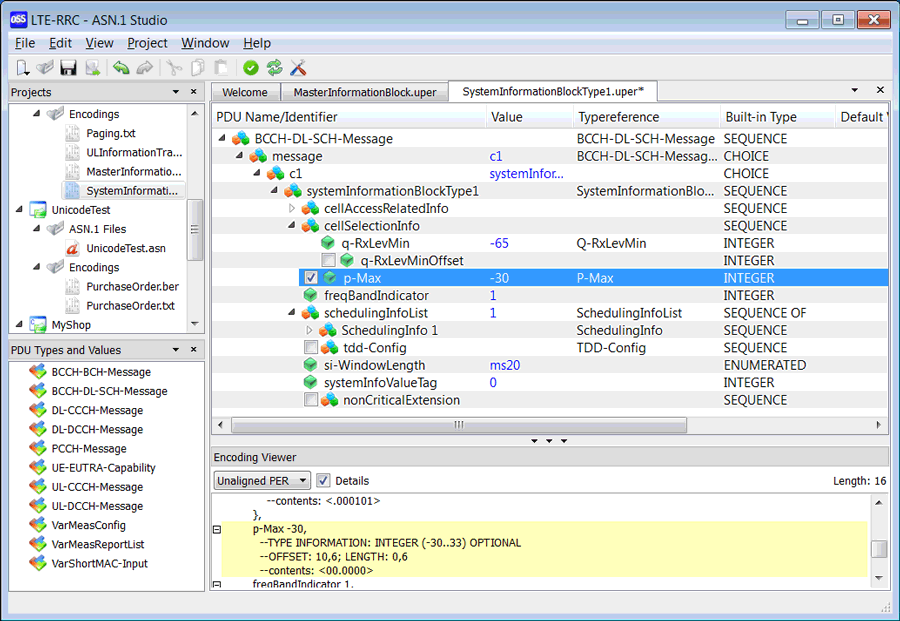
Task: Click the VarMeasConfig PDU icon
Action: (x=38, y=525)
